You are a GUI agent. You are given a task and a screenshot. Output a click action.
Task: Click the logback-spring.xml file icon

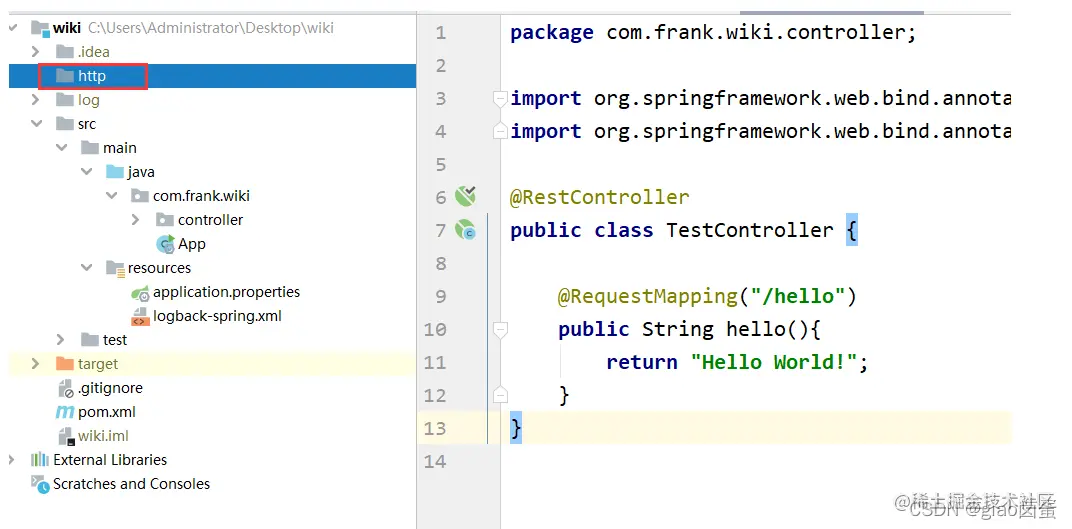click(140, 316)
